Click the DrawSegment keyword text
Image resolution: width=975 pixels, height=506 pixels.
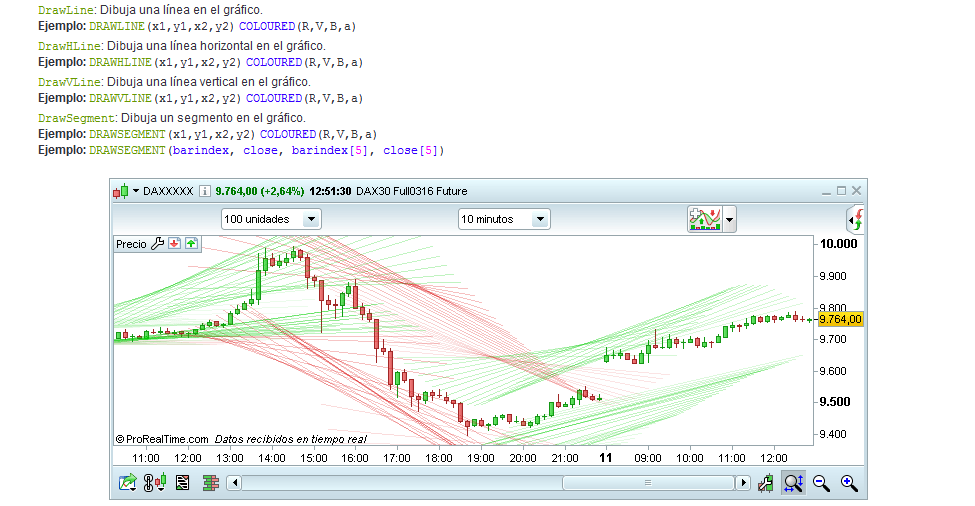76,119
